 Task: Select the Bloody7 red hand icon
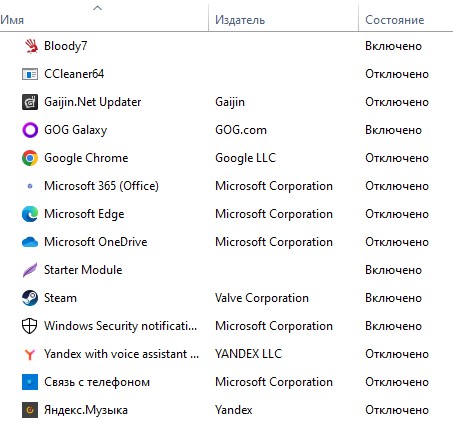click(30, 46)
